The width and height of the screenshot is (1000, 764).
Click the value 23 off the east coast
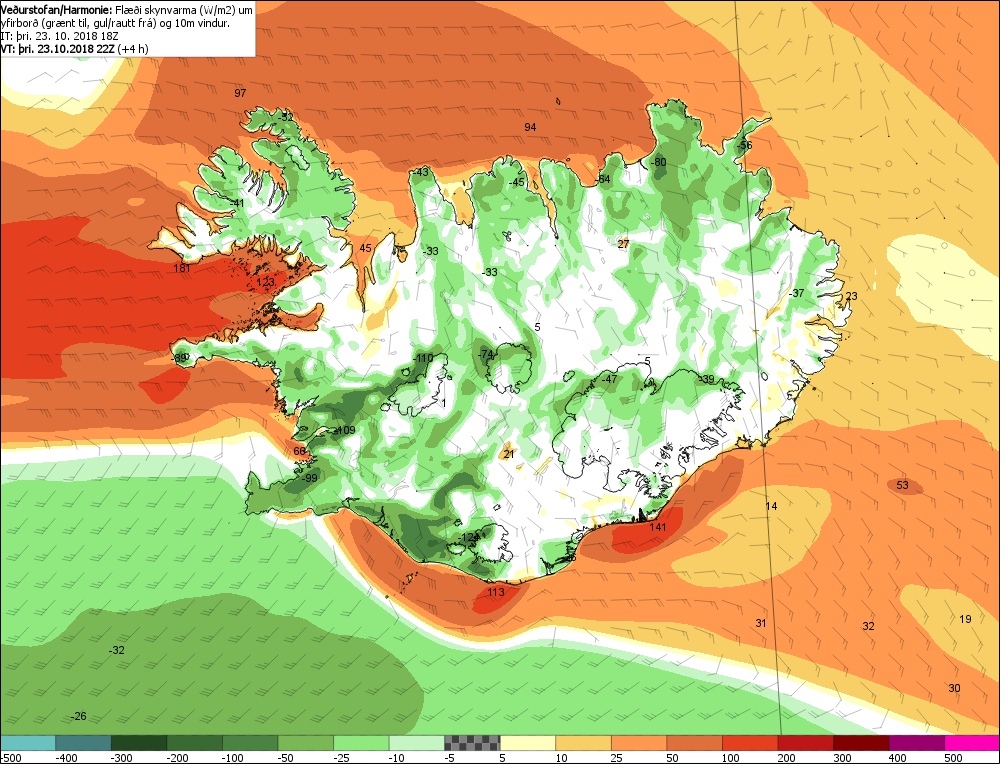click(x=851, y=296)
